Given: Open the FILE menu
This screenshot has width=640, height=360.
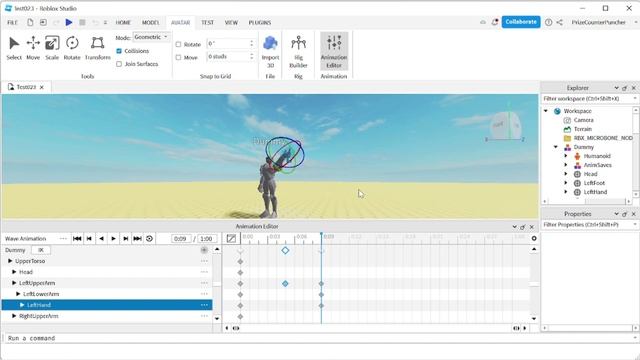Looking at the screenshot, I should 12,22.
